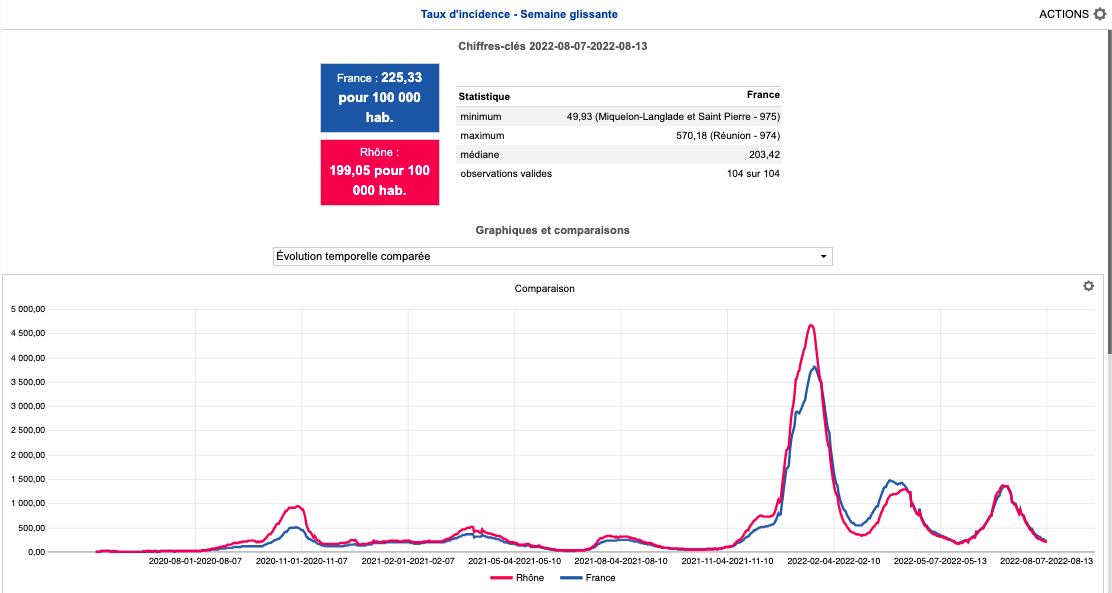Expand the Évolution temporelle comparée dropdown

coord(552,256)
